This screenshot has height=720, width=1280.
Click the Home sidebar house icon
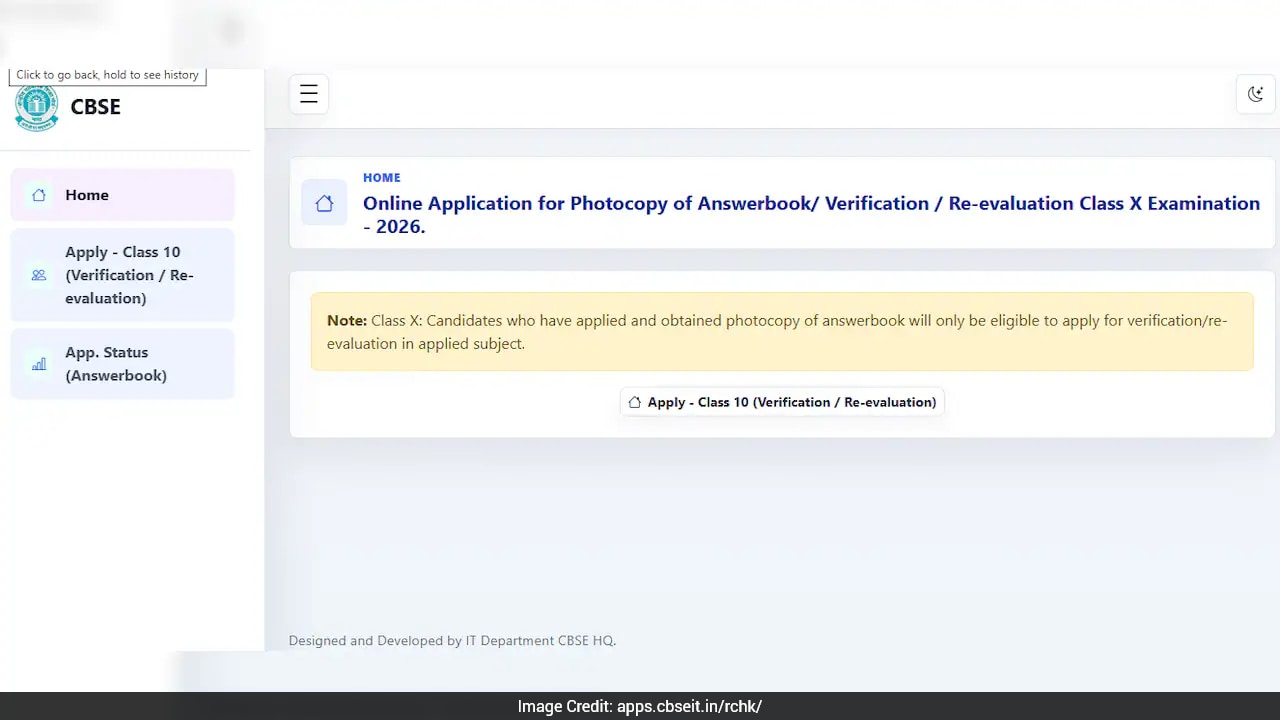pyautogui.click(x=38, y=195)
